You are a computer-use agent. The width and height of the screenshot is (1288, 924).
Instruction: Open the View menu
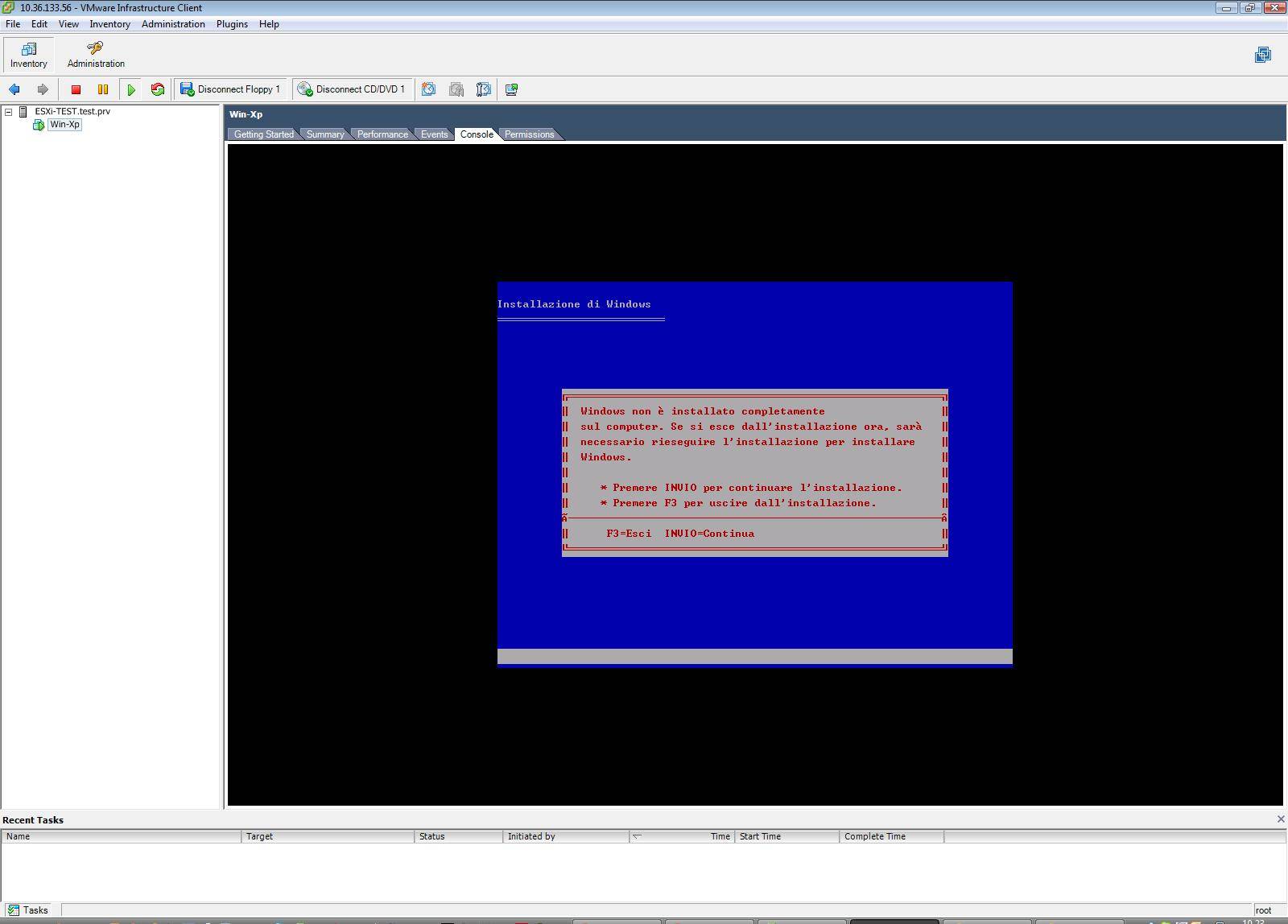[68, 24]
